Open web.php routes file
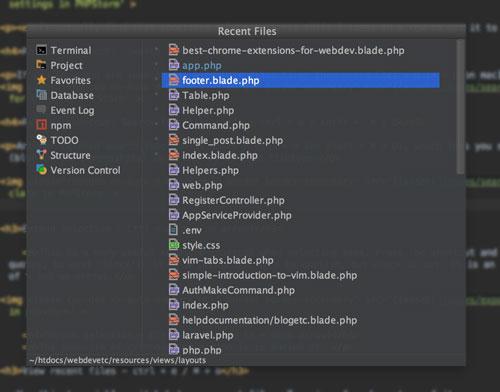Image resolution: width=500 pixels, height=392 pixels. point(202,185)
